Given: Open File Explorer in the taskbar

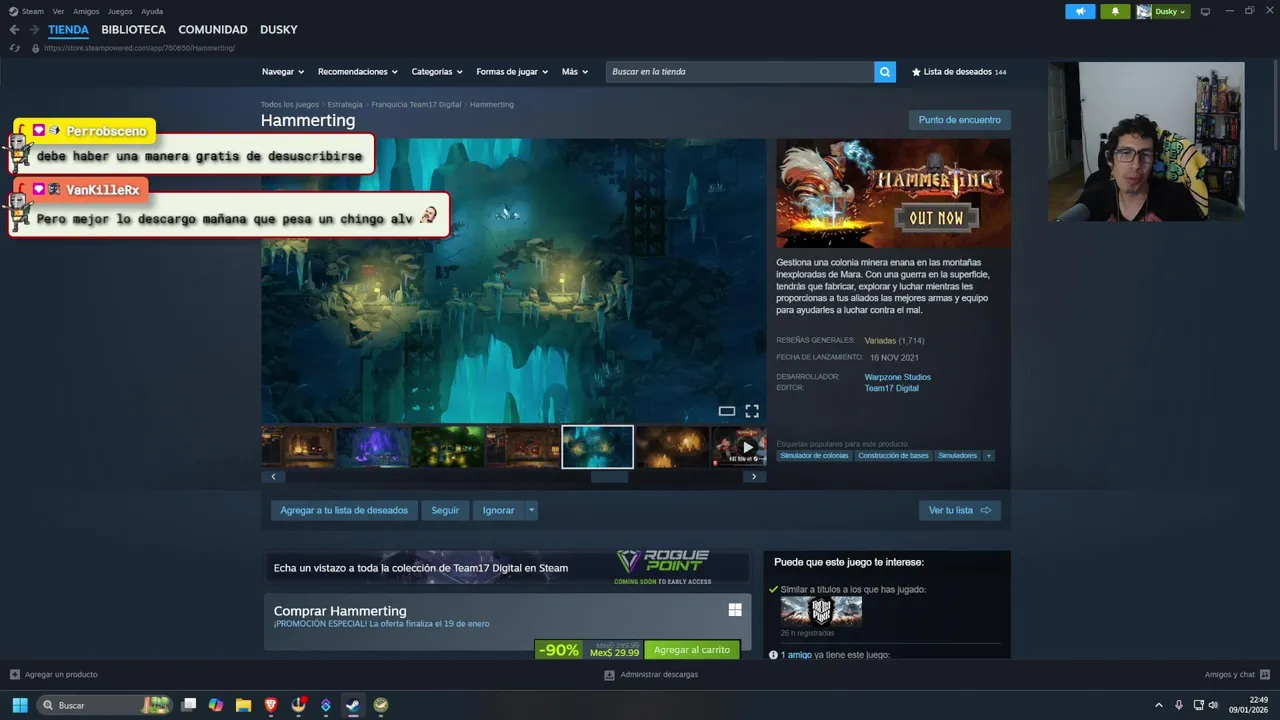Looking at the screenshot, I should click(x=243, y=705).
